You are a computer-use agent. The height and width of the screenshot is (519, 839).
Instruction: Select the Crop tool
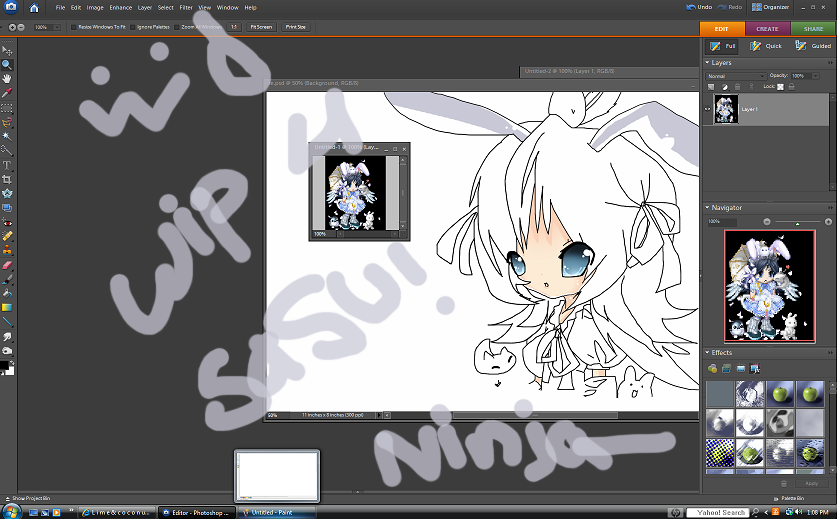click(7, 179)
